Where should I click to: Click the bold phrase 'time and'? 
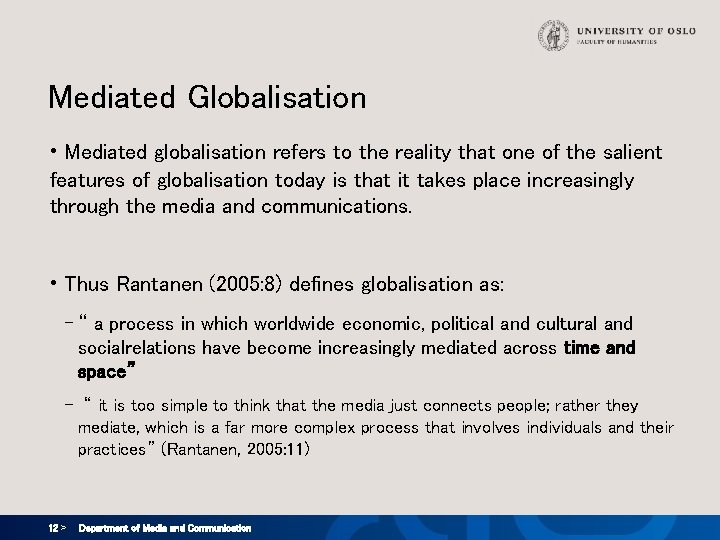tap(599, 348)
